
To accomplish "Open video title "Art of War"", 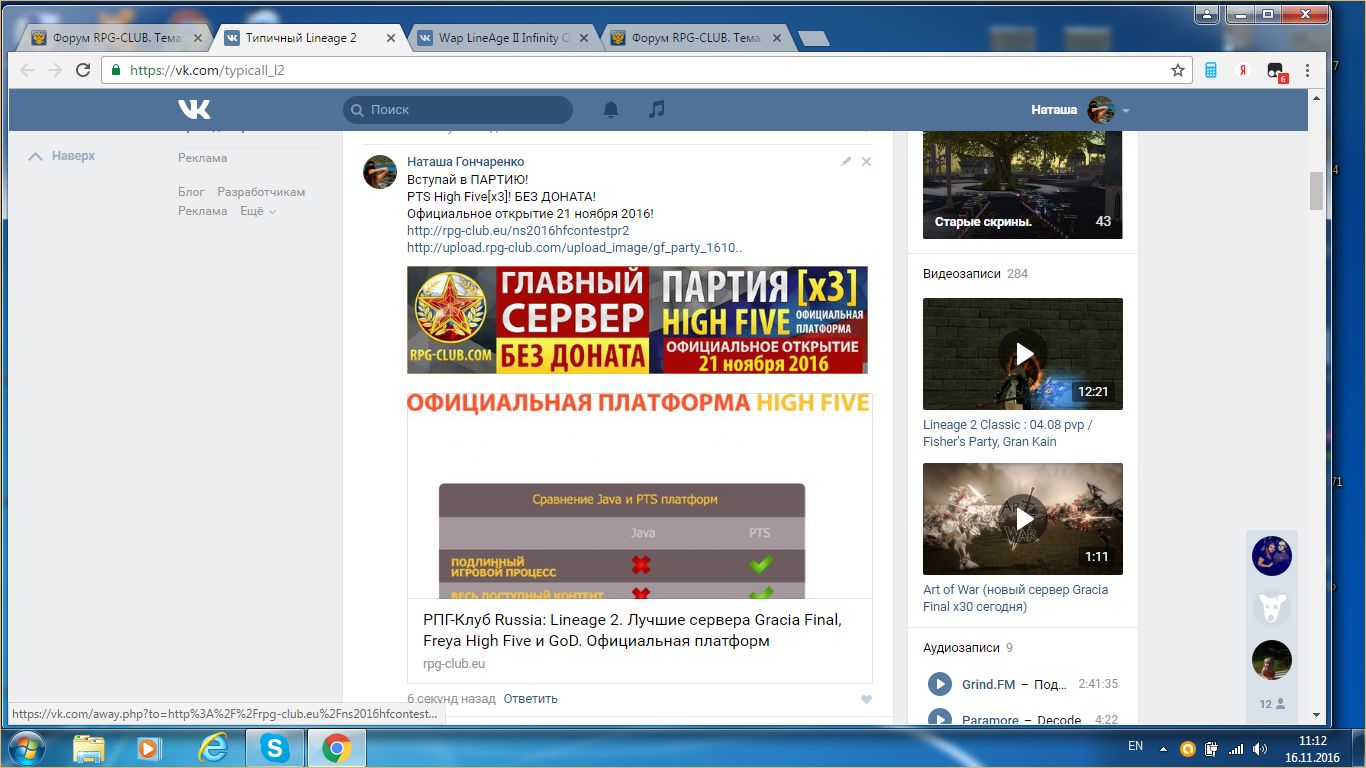I will pyautogui.click(x=1015, y=598).
